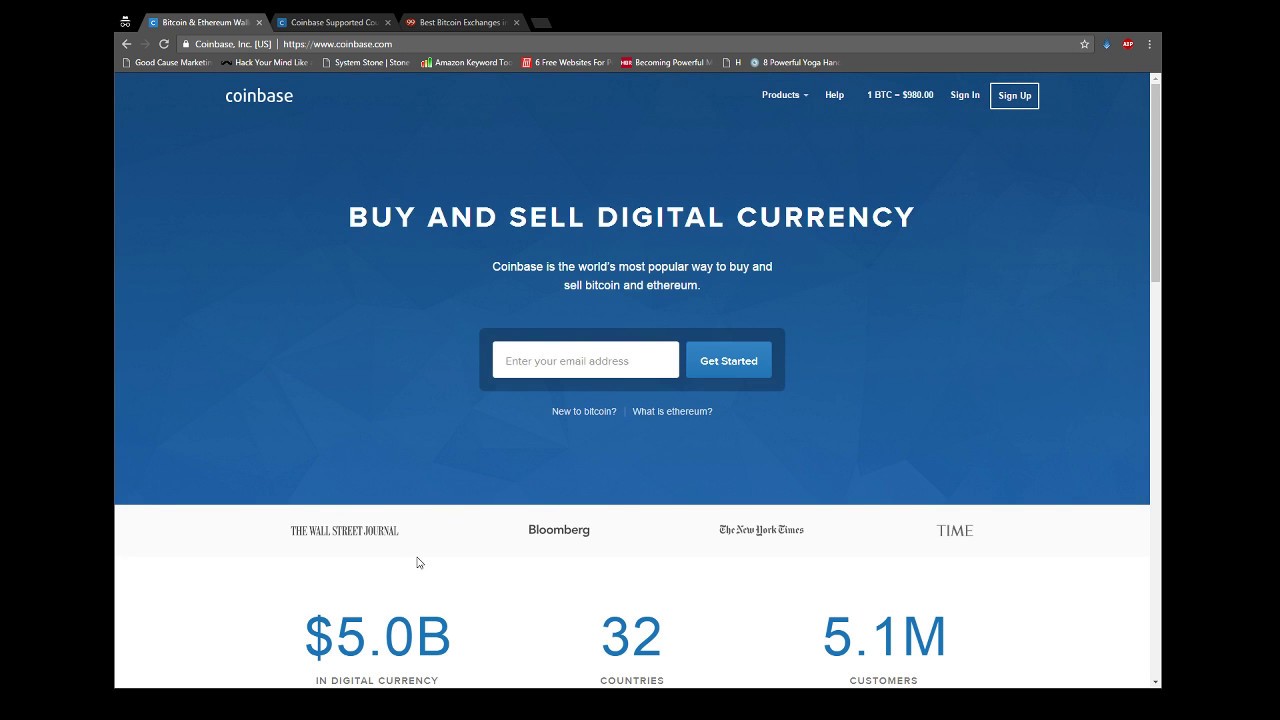Open the Hack Your Mind Like bookmark
Image resolution: width=1280 pixels, height=720 pixels.
click(265, 62)
